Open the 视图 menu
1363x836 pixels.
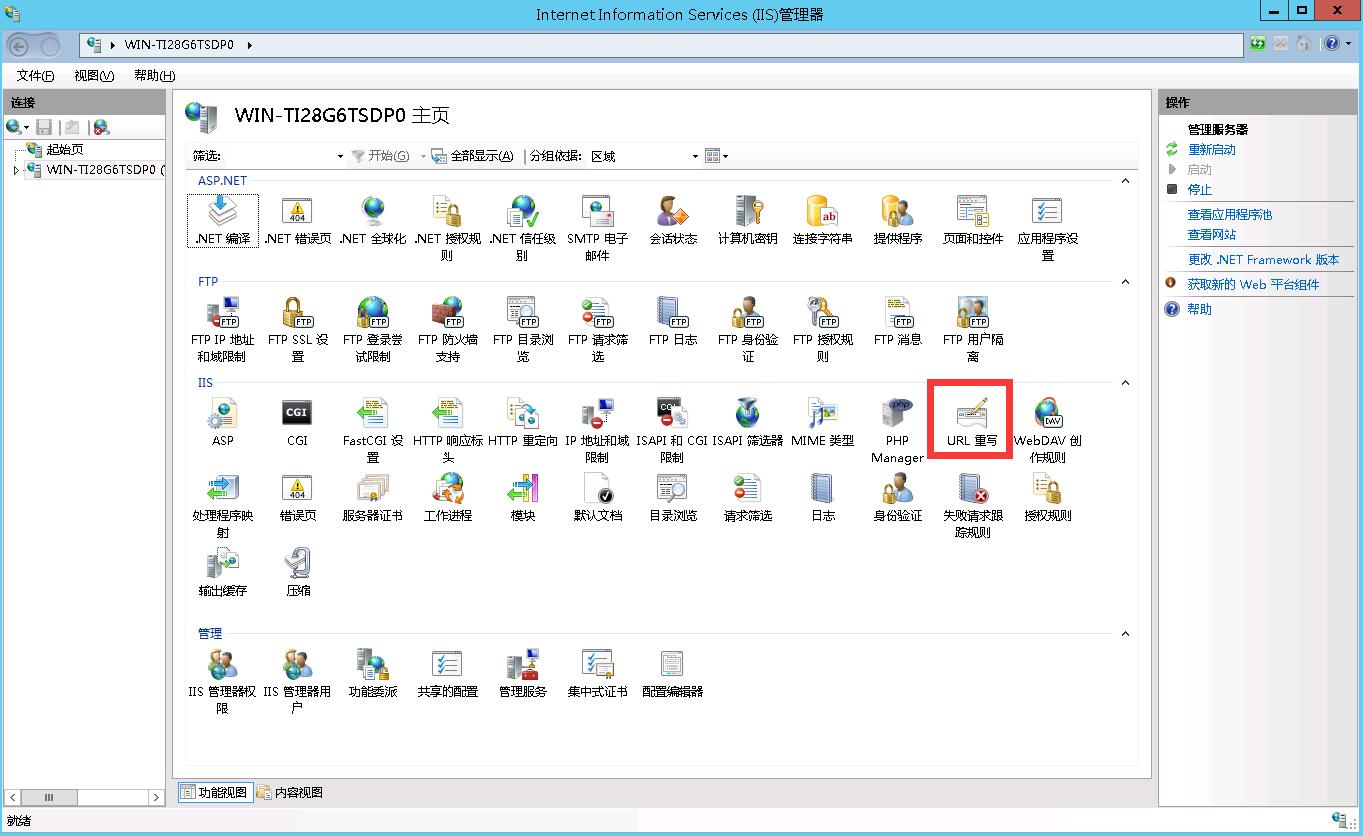pyautogui.click(x=92, y=75)
